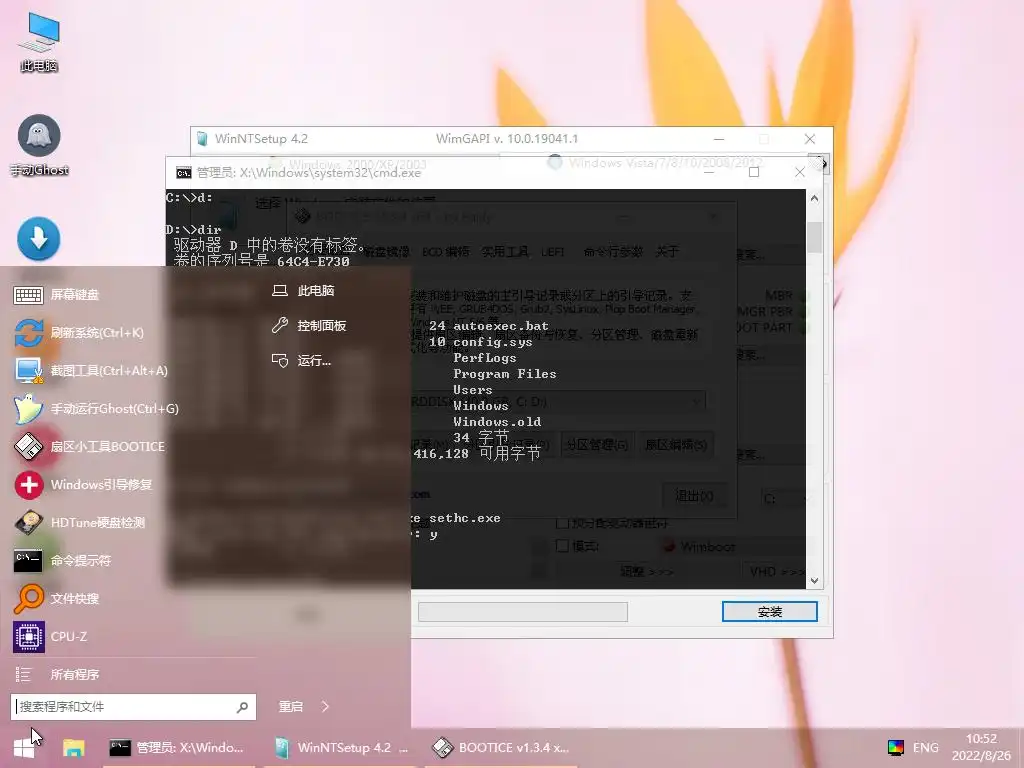Switch to BOOTICE v1.3.4 taskbar button
The width and height of the screenshot is (1024, 768).
click(502, 748)
